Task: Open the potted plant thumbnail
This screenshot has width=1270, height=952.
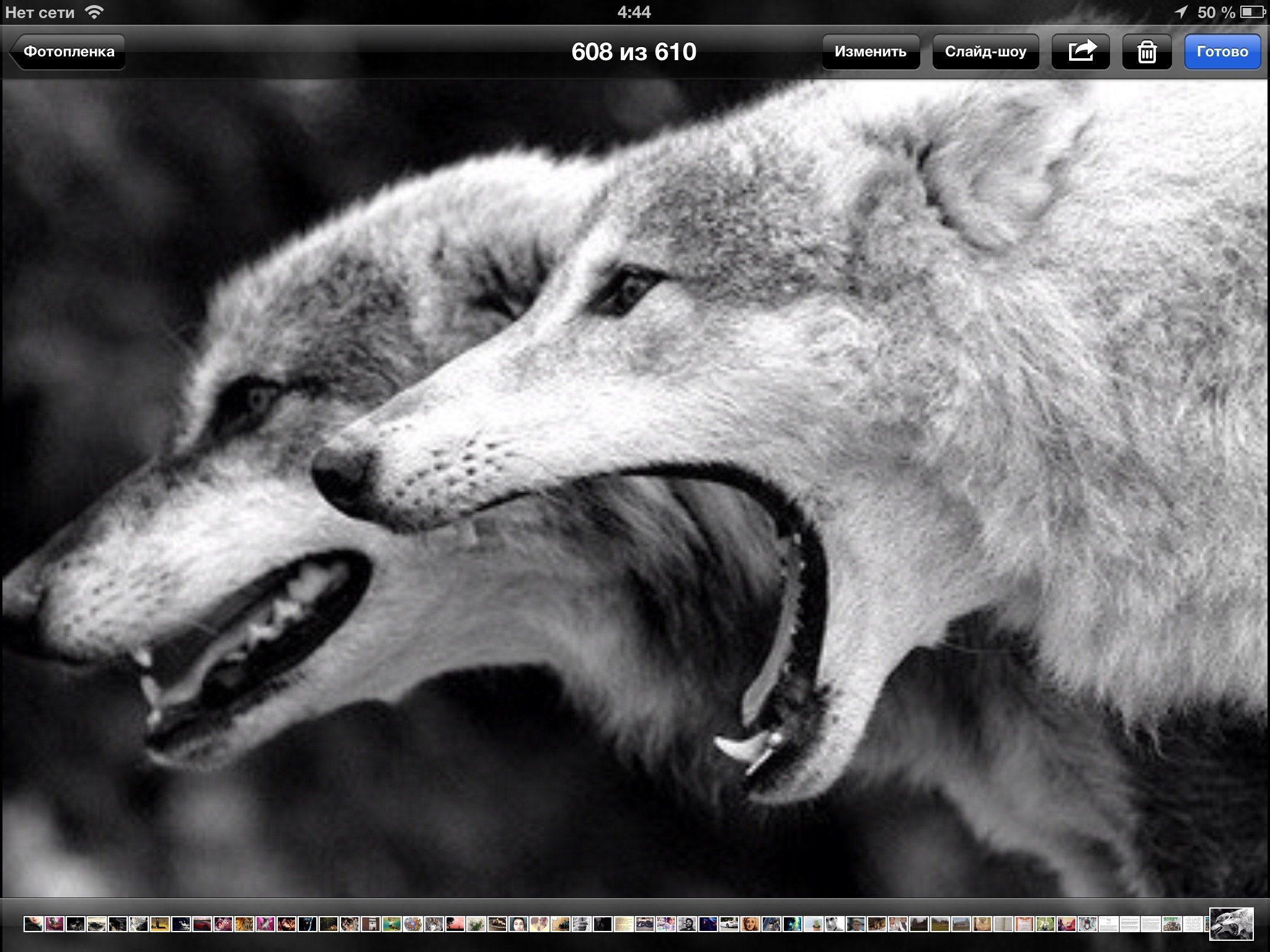Action: tap(814, 924)
